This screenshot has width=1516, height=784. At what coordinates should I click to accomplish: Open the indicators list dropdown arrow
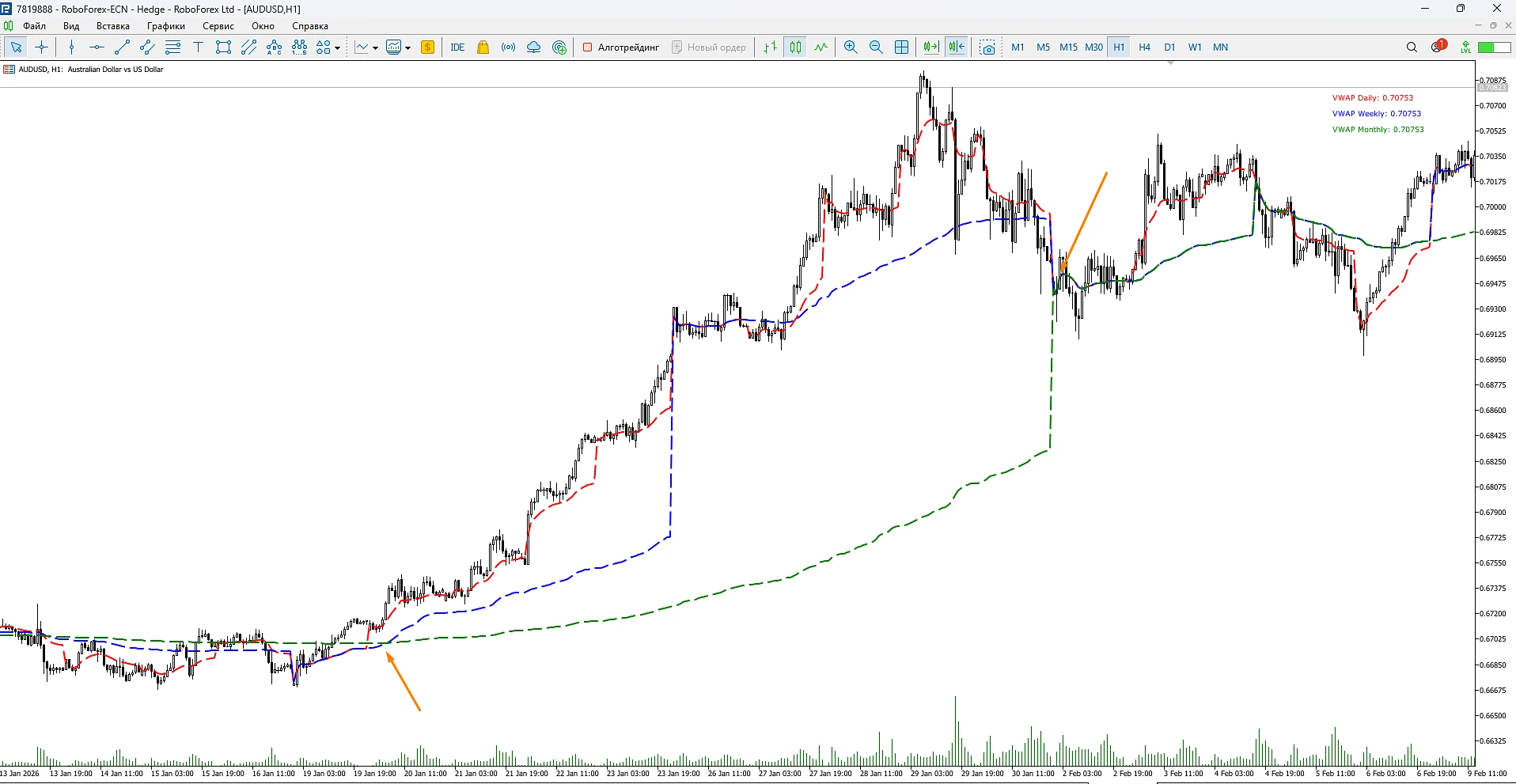(x=375, y=48)
